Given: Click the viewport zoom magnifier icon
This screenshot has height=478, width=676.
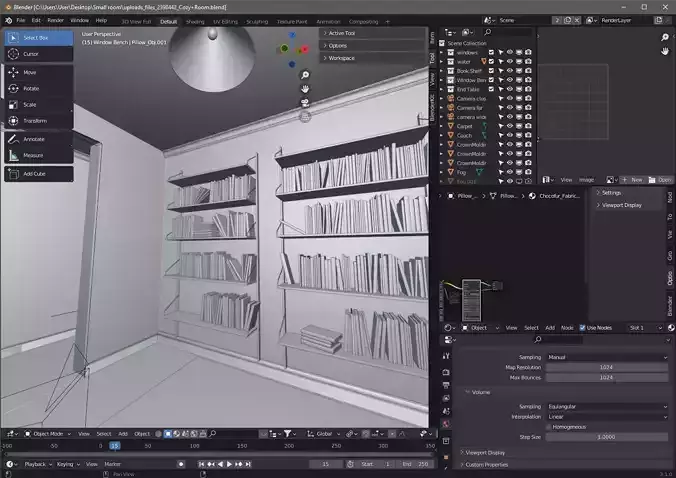Looking at the screenshot, I should [305, 75].
